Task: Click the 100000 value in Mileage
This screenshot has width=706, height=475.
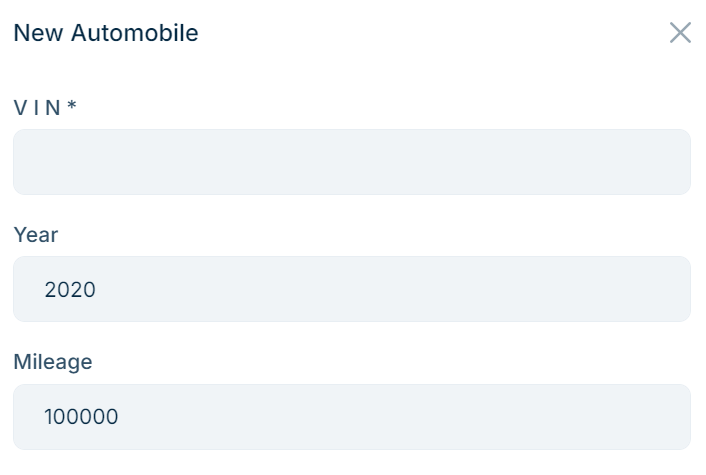Action: (x=81, y=417)
